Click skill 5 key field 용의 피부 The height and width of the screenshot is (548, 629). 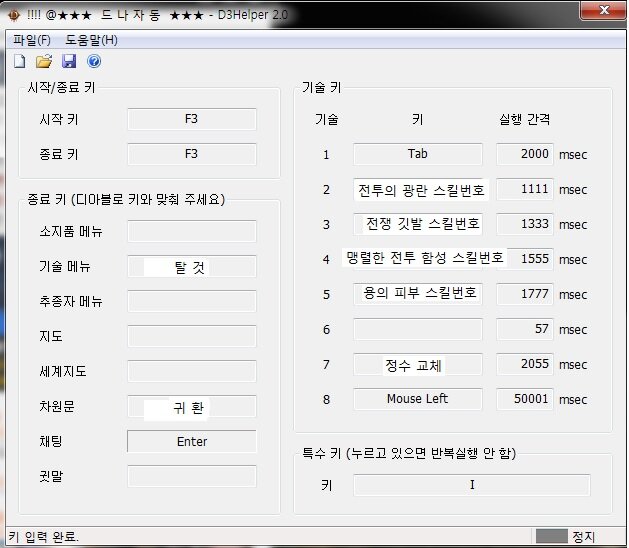(x=418, y=294)
